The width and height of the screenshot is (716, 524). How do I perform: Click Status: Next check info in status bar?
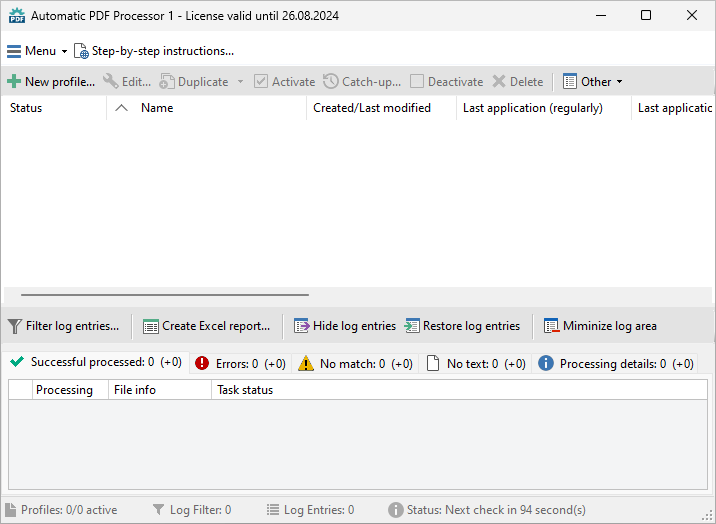[x=487, y=510]
